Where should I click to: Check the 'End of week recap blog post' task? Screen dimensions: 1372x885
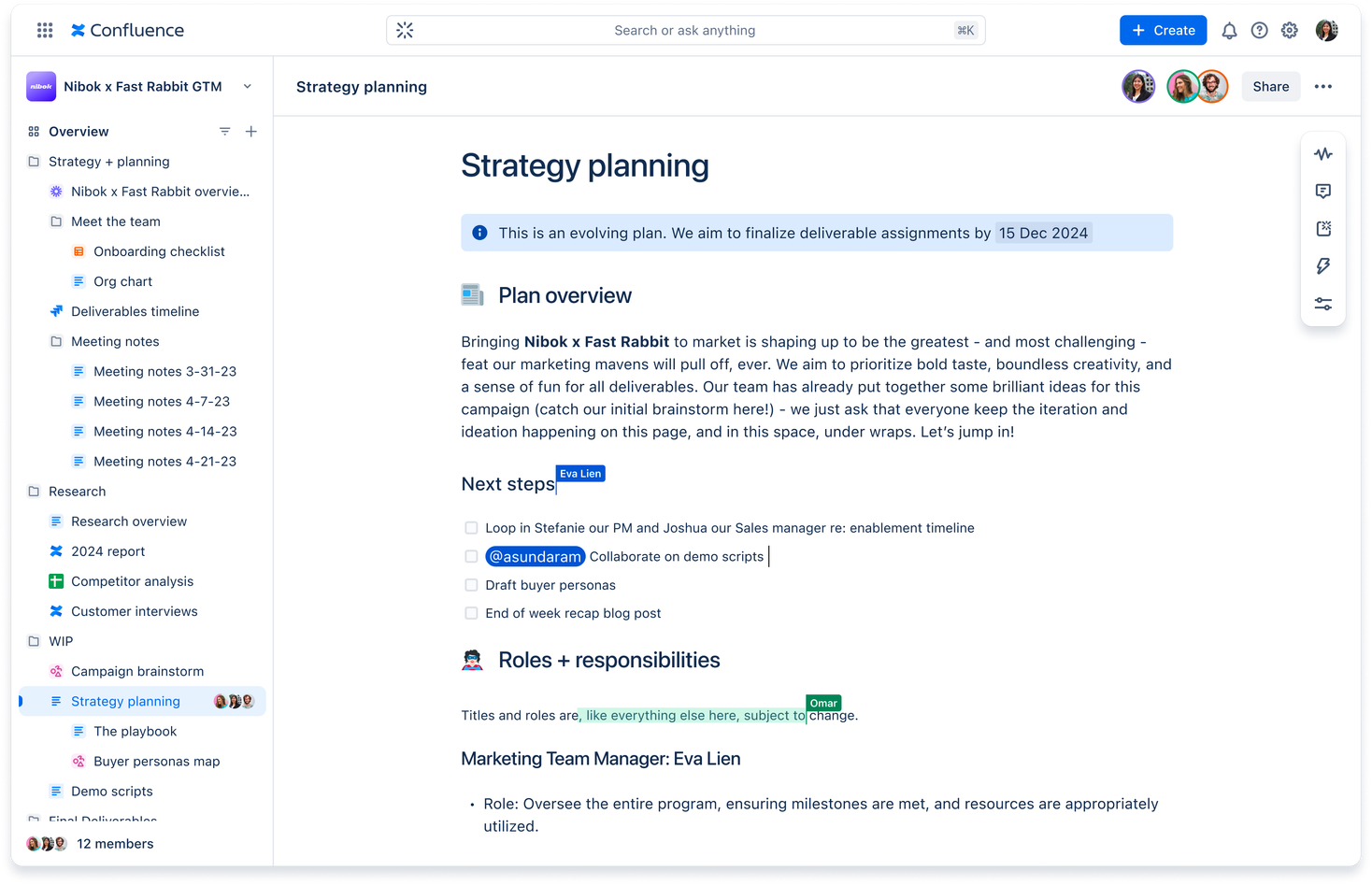pos(471,613)
